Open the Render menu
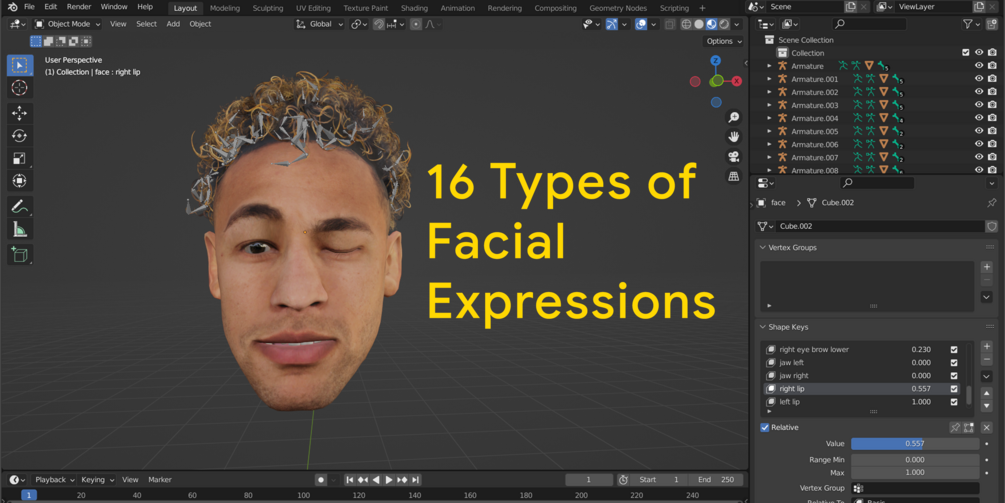Screen dimensions: 1005x503 tap(79, 7)
